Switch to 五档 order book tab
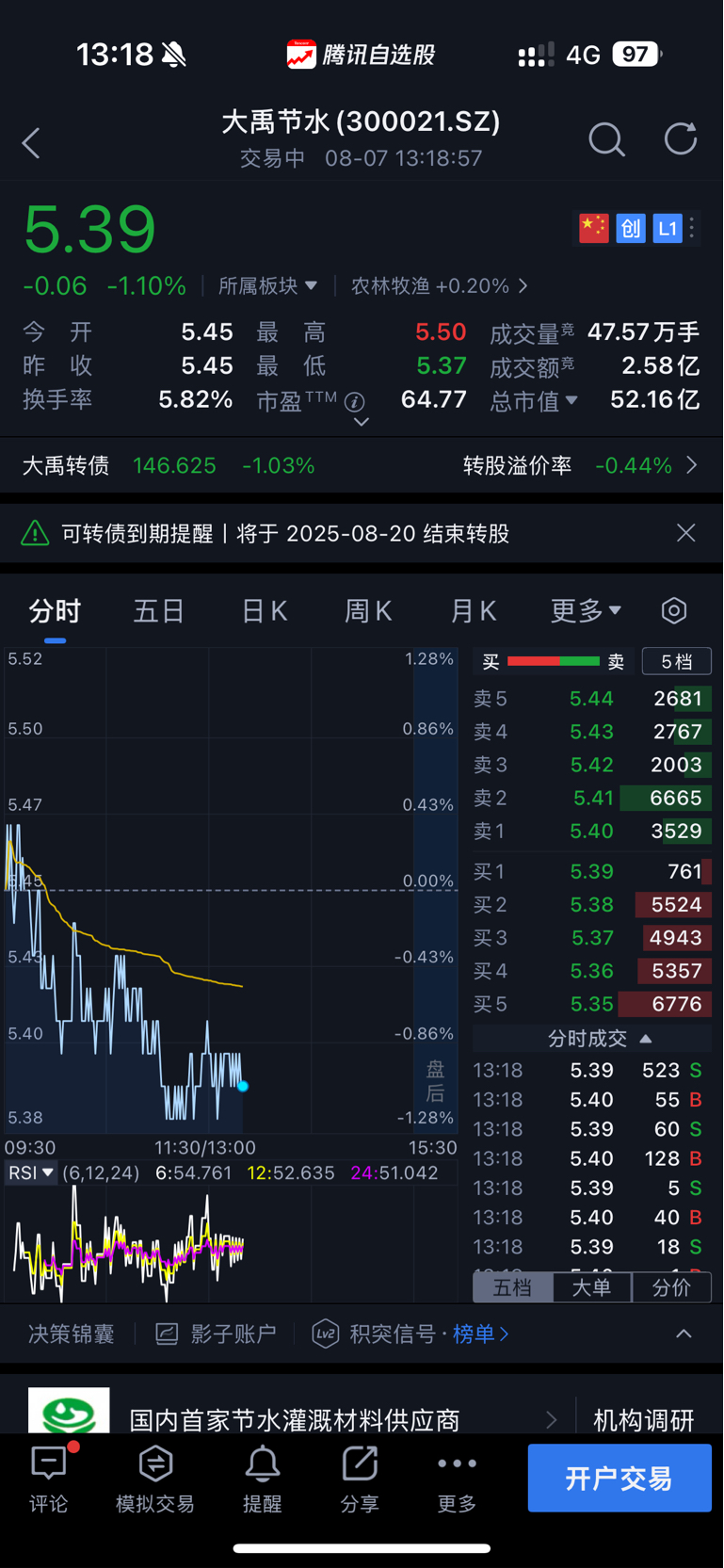The width and height of the screenshot is (724, 1568). pos(513,1287)
